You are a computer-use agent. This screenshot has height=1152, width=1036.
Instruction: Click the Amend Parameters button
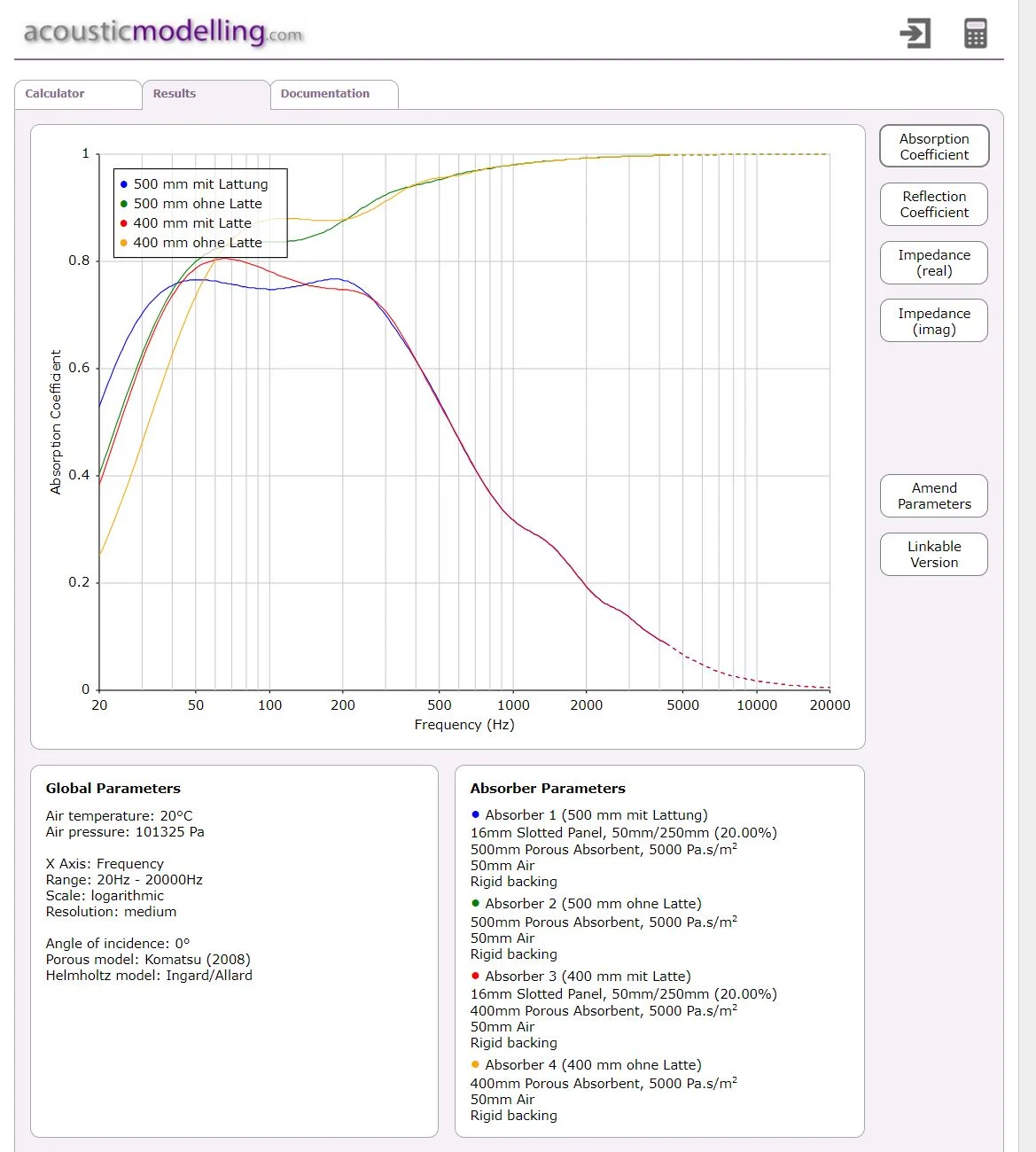[934, 496]
